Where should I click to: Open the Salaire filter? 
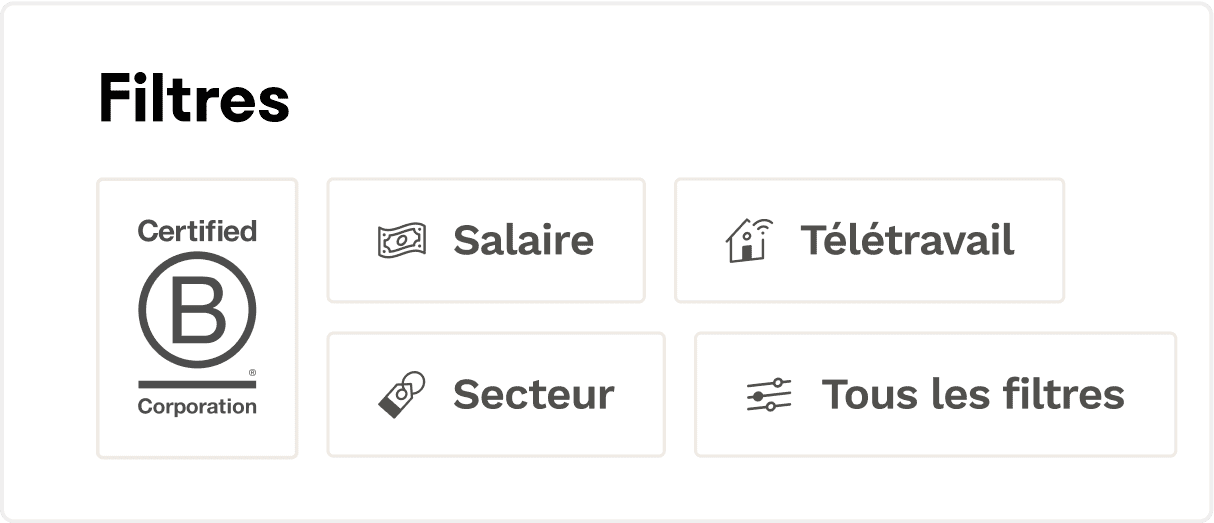[x=486, y=241]
